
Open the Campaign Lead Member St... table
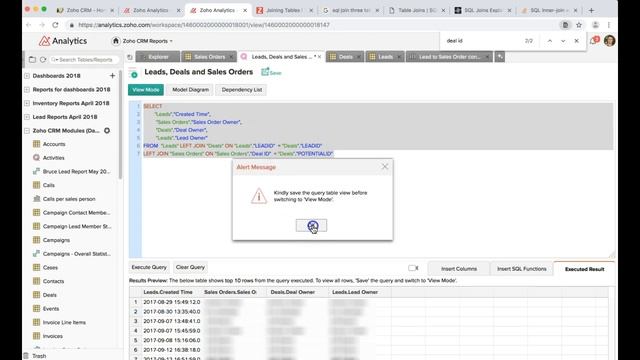(x=77, y=227)
